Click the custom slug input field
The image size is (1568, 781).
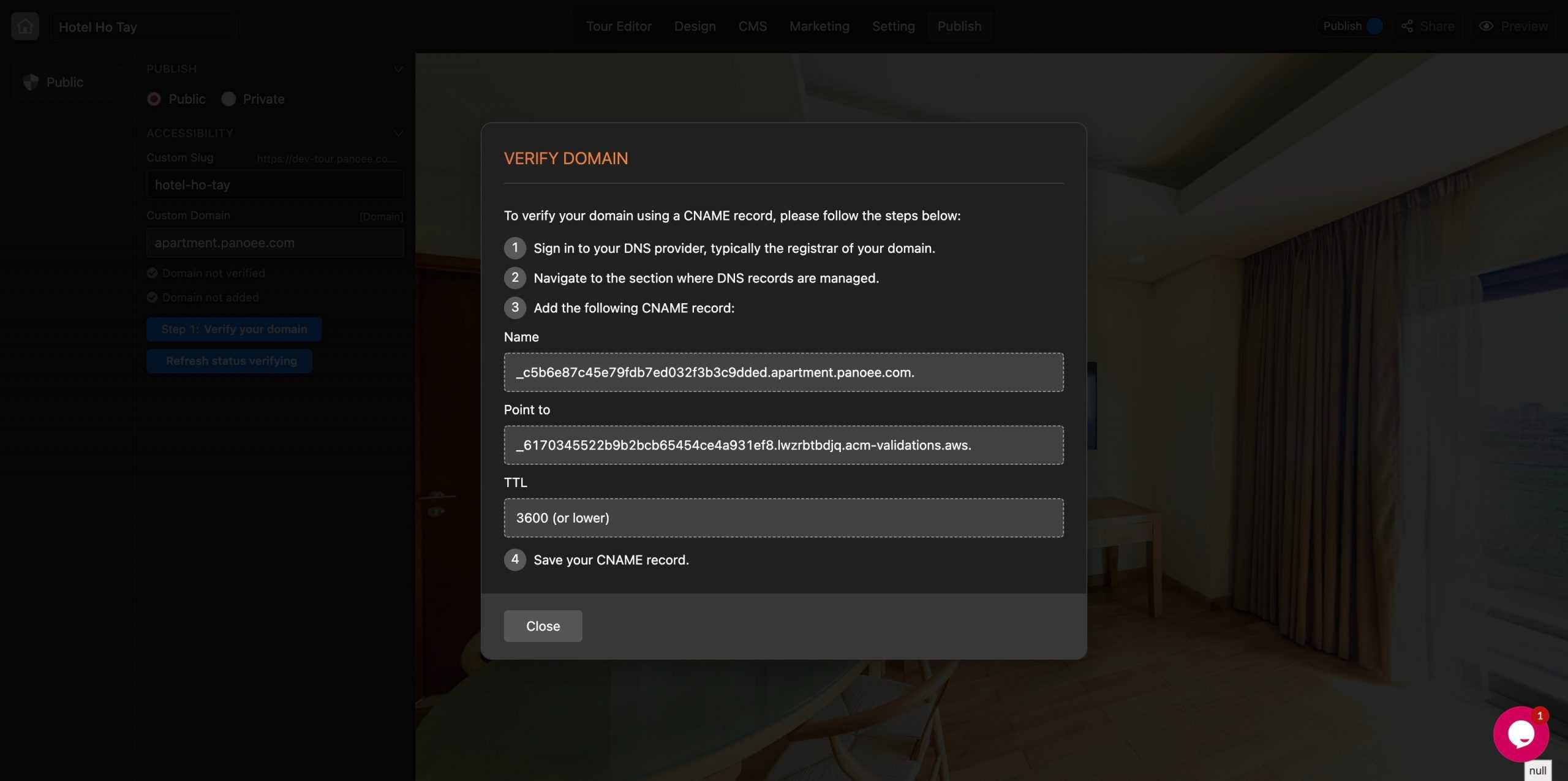point(274,184)
